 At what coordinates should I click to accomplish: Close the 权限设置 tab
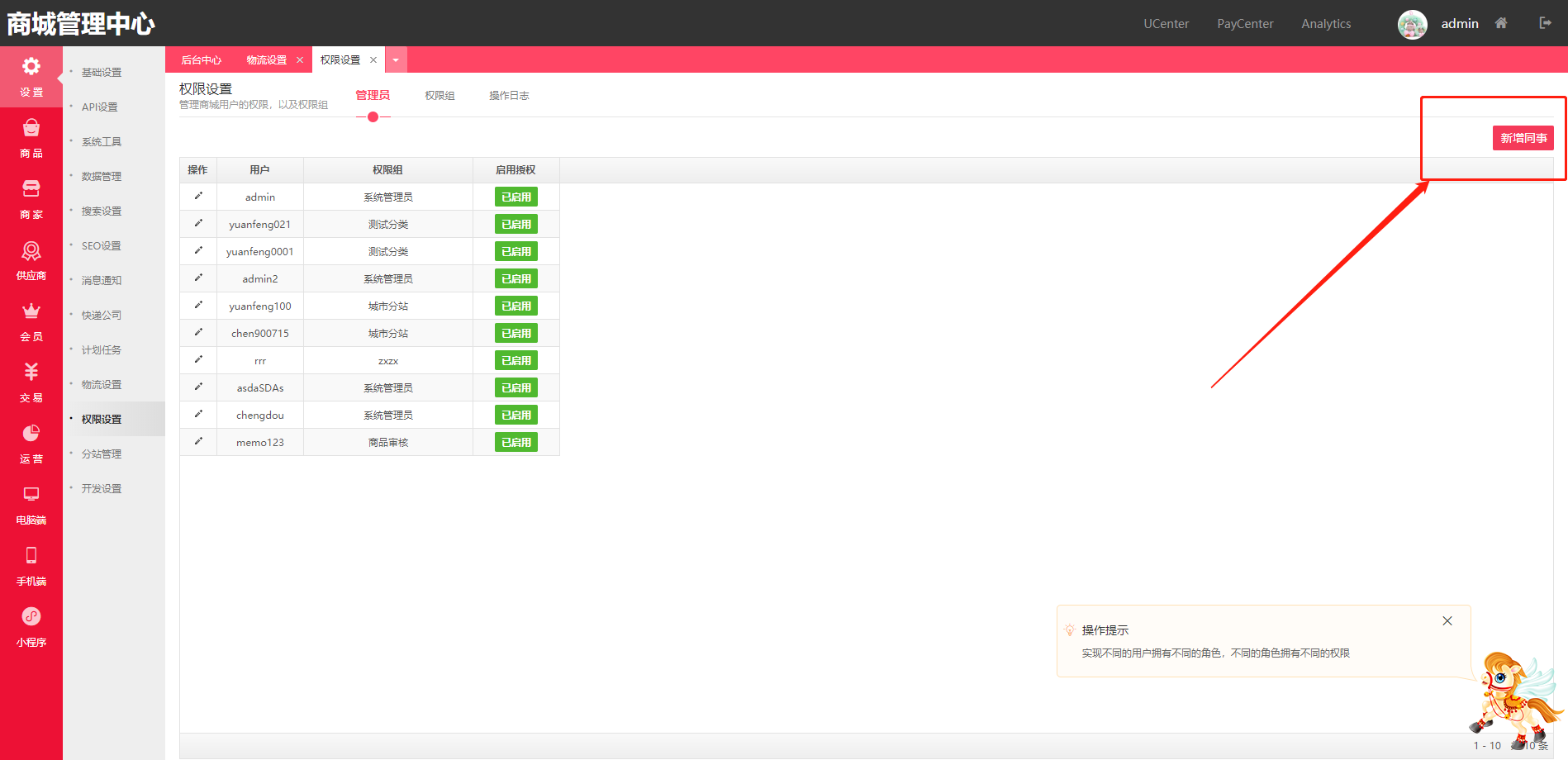(373, 59)
